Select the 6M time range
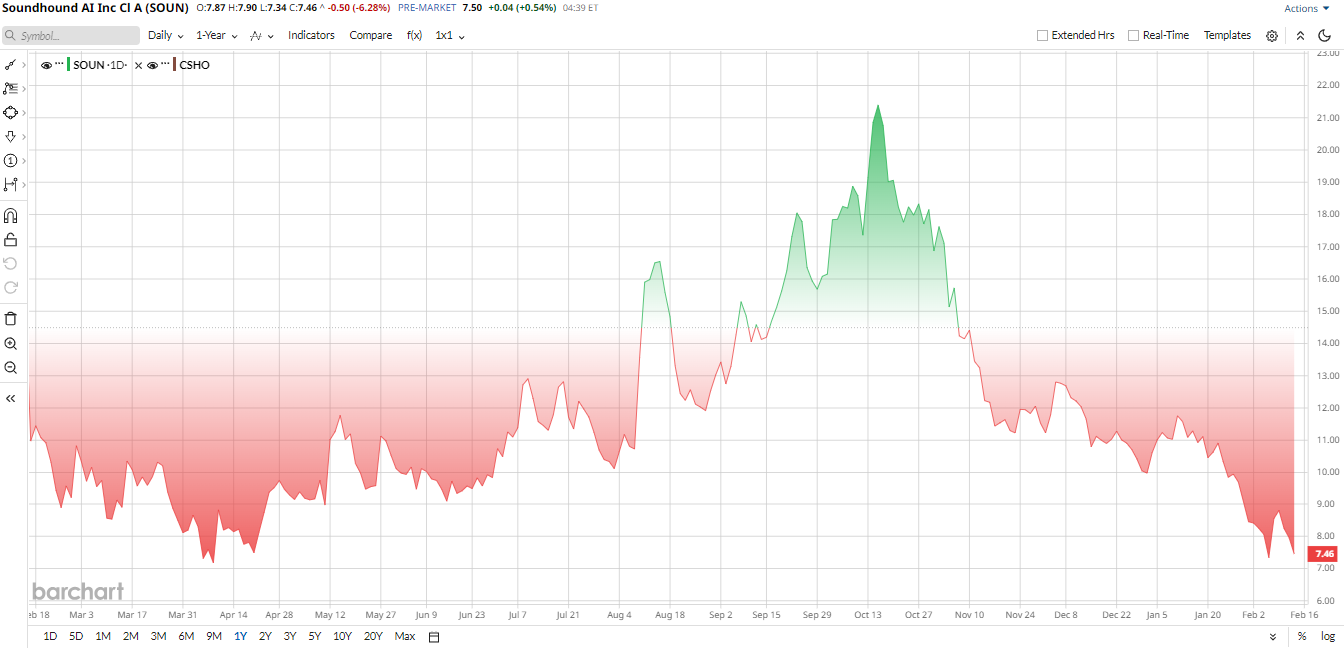The image size is (1344, 648). pos(186,636)
